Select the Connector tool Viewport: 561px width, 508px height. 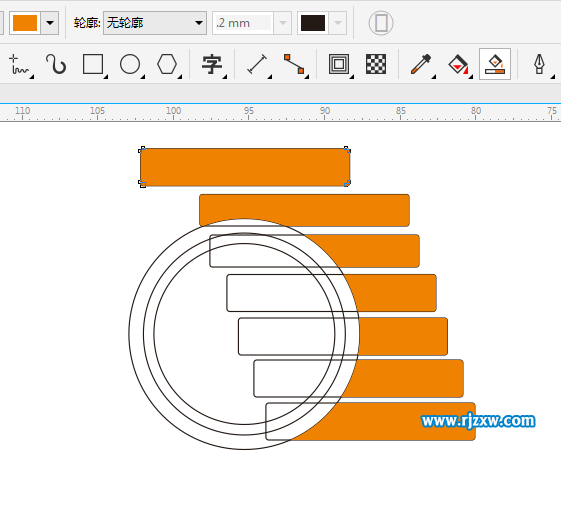pyautogui.click(x=295, y=64)
